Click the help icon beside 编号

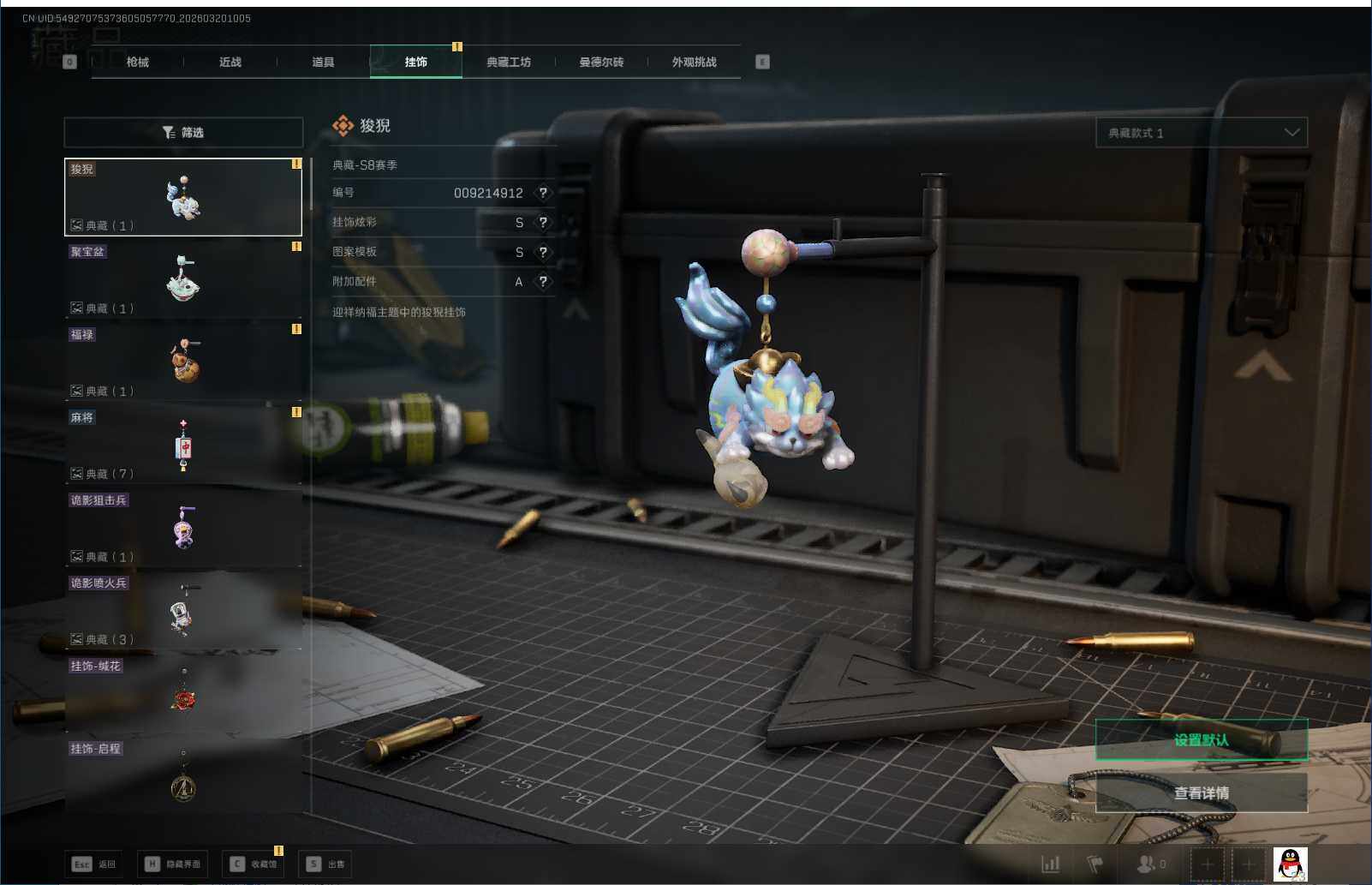(x=543, y=193)
